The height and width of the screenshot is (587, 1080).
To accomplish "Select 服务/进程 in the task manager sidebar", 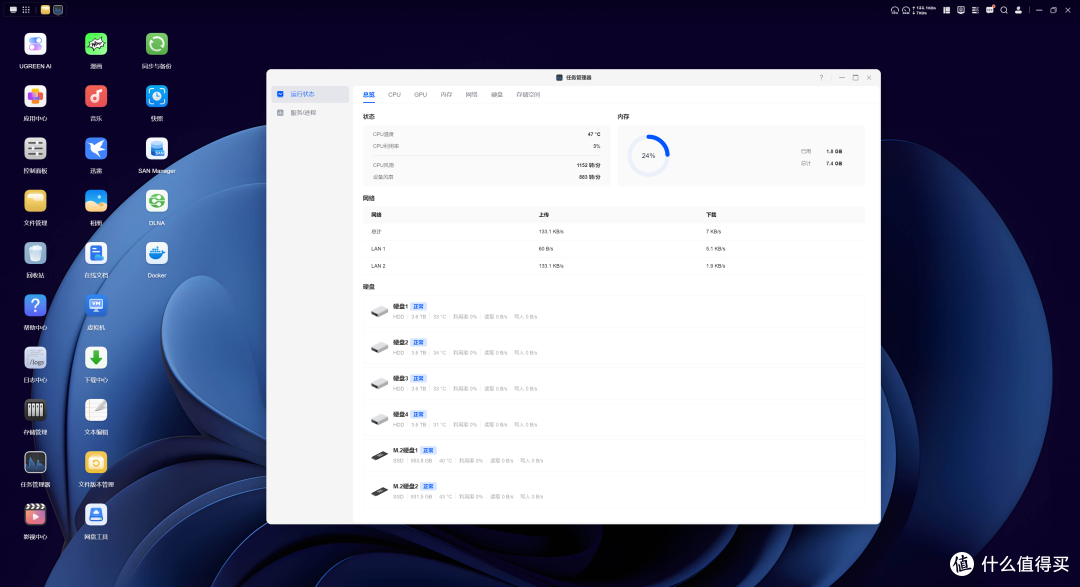I will click(310, 113).
